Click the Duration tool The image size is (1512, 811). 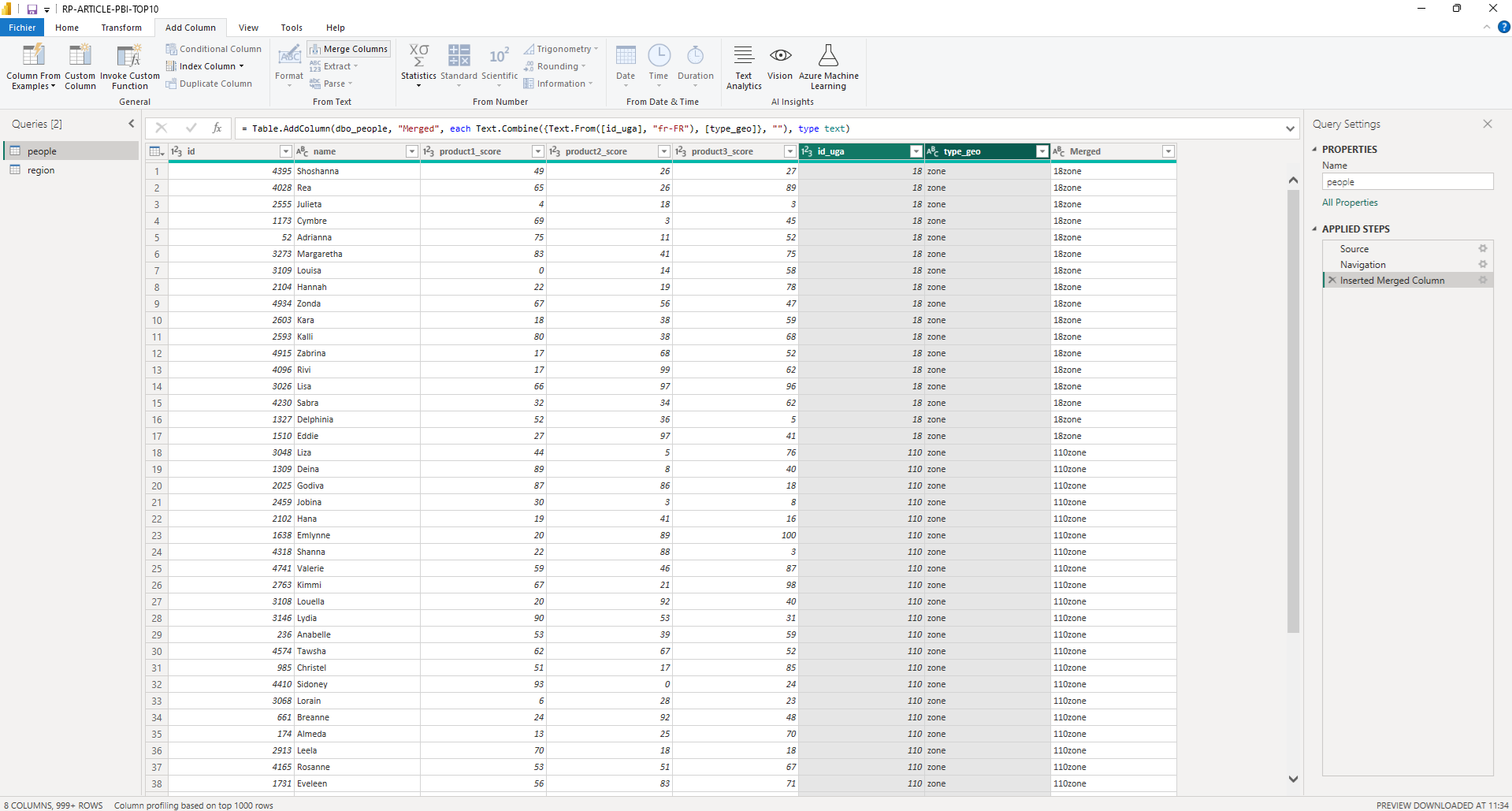pos(696,65)
